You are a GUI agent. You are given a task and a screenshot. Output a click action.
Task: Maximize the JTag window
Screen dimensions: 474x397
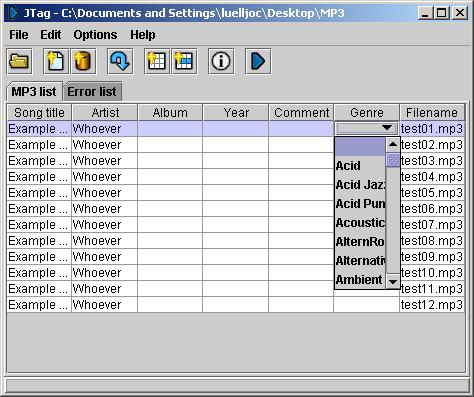(x=441, y=13)
